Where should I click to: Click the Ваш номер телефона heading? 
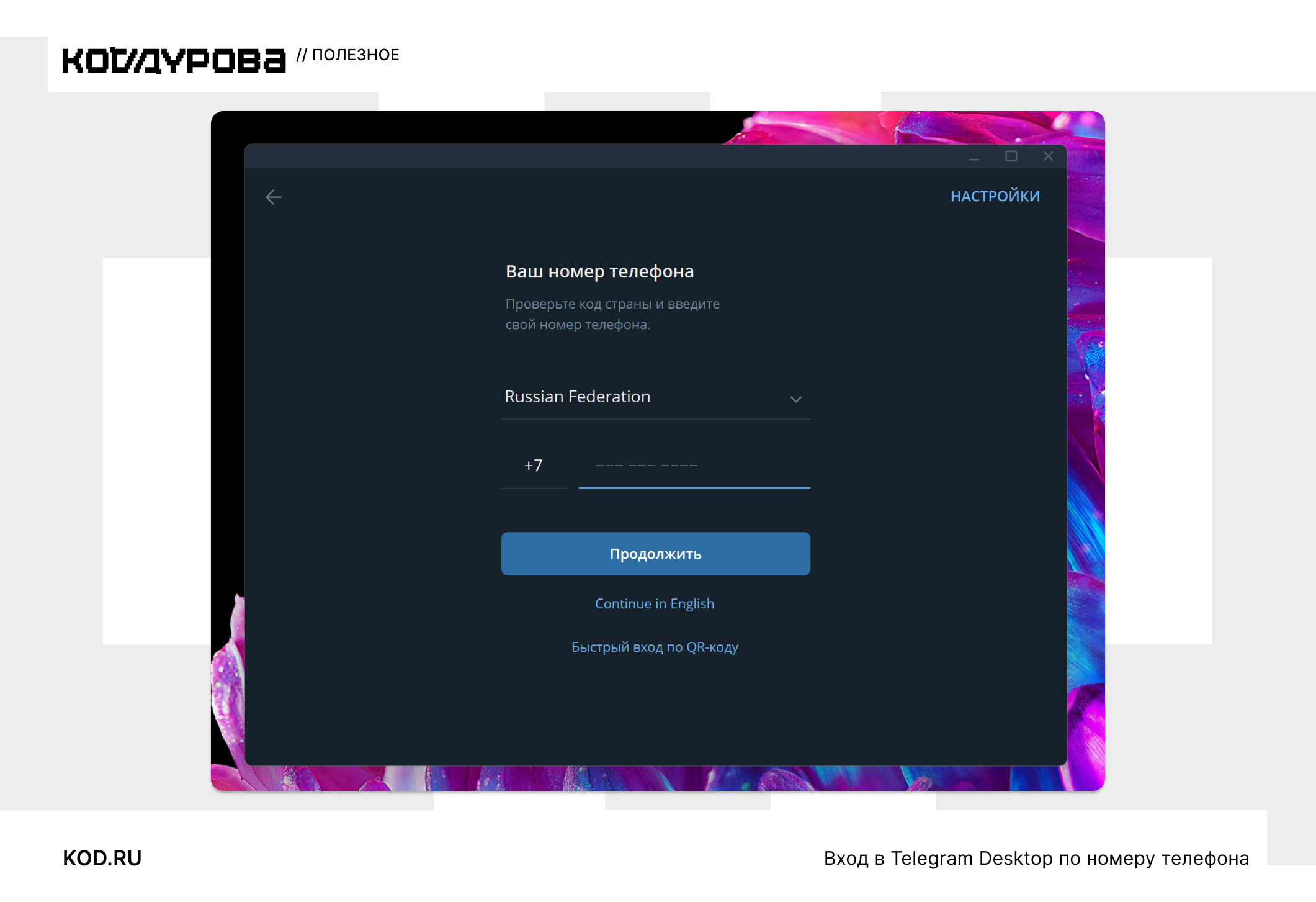(x=599, y=271)
